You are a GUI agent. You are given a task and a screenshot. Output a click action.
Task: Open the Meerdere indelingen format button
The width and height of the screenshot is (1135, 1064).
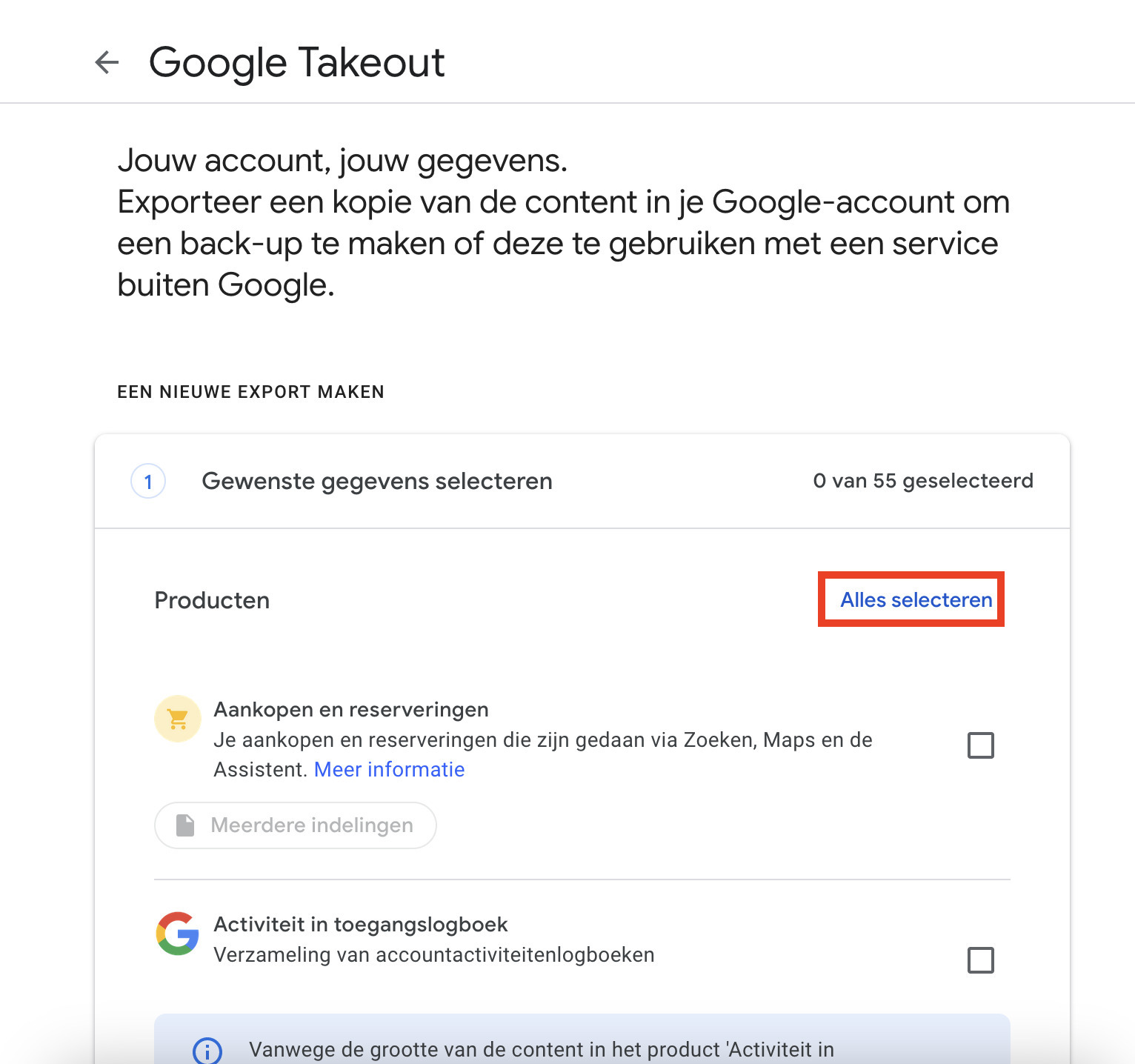click(296, 825)
